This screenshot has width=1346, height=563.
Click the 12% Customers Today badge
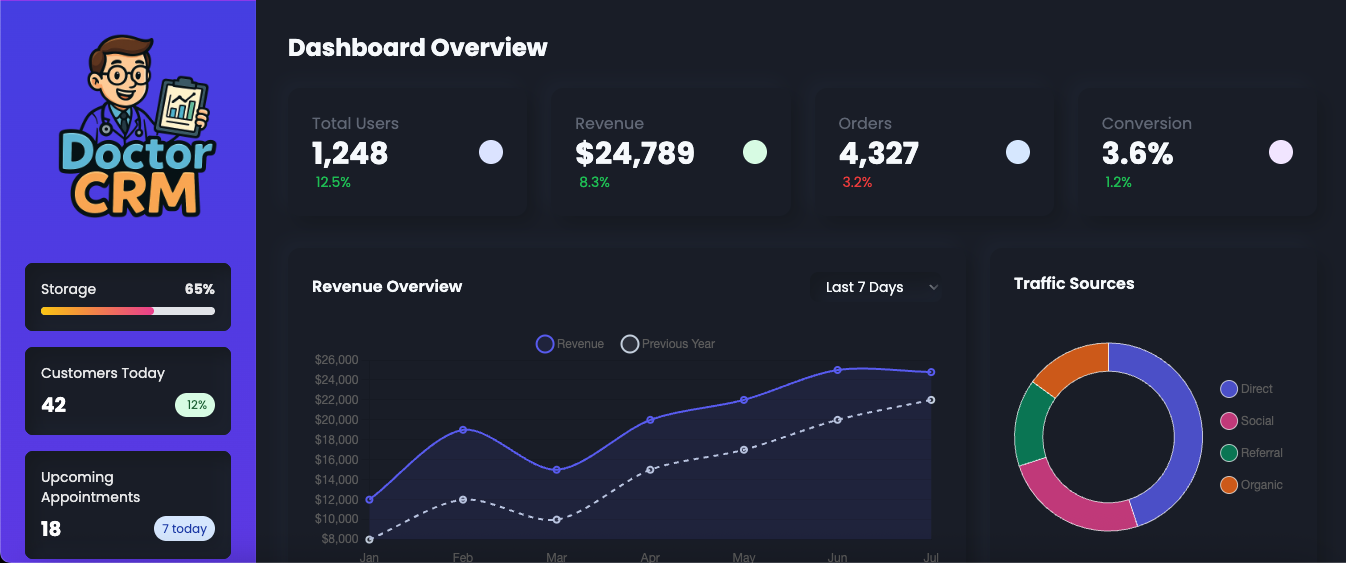(195, 405)
